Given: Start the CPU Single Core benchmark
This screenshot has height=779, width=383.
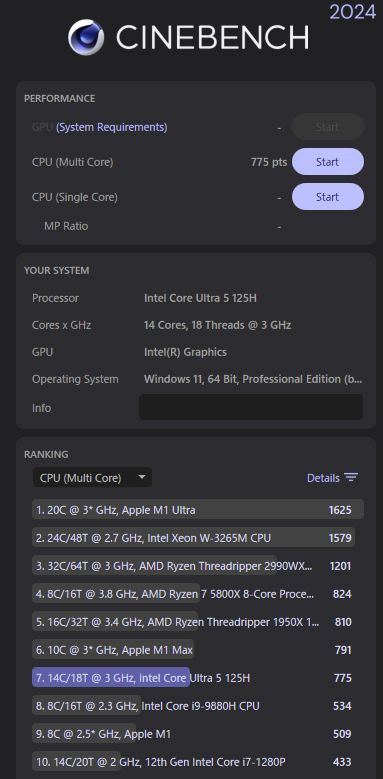Looking at the screenshot, I should coord(327,197).
